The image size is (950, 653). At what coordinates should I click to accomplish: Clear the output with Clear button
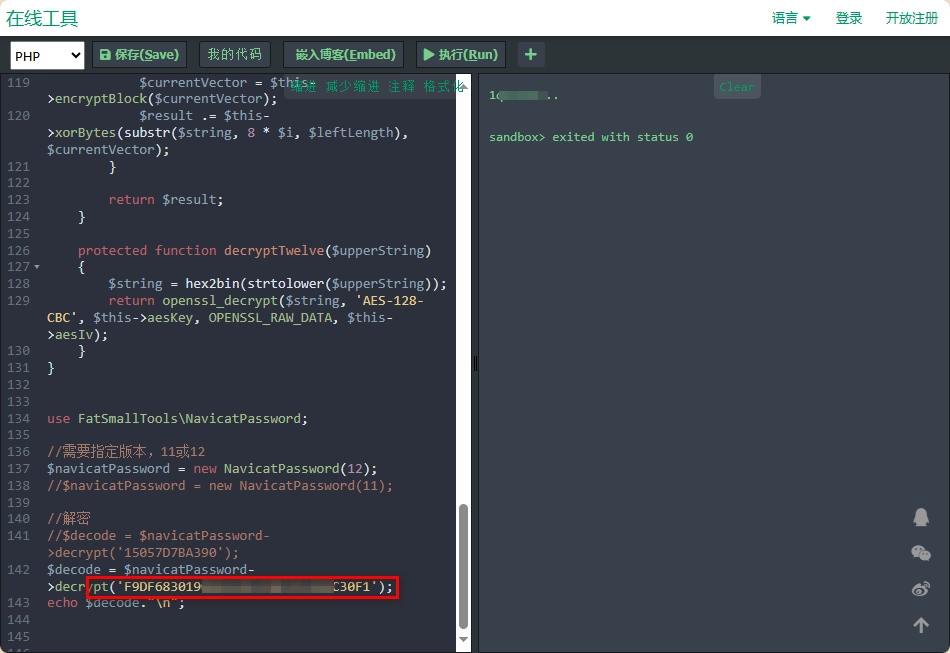click(737, 87)
